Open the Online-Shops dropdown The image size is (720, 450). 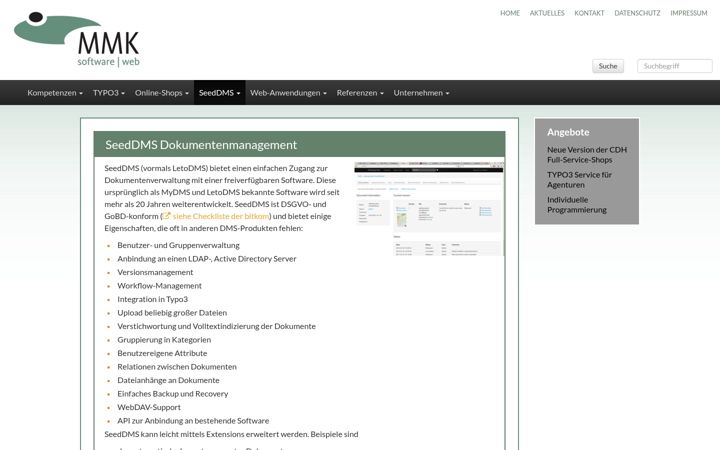(x=162, y=93)
